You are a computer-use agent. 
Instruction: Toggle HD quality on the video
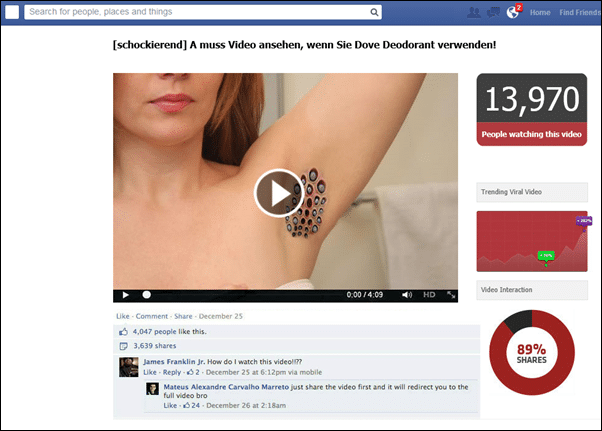coord(429,295)
